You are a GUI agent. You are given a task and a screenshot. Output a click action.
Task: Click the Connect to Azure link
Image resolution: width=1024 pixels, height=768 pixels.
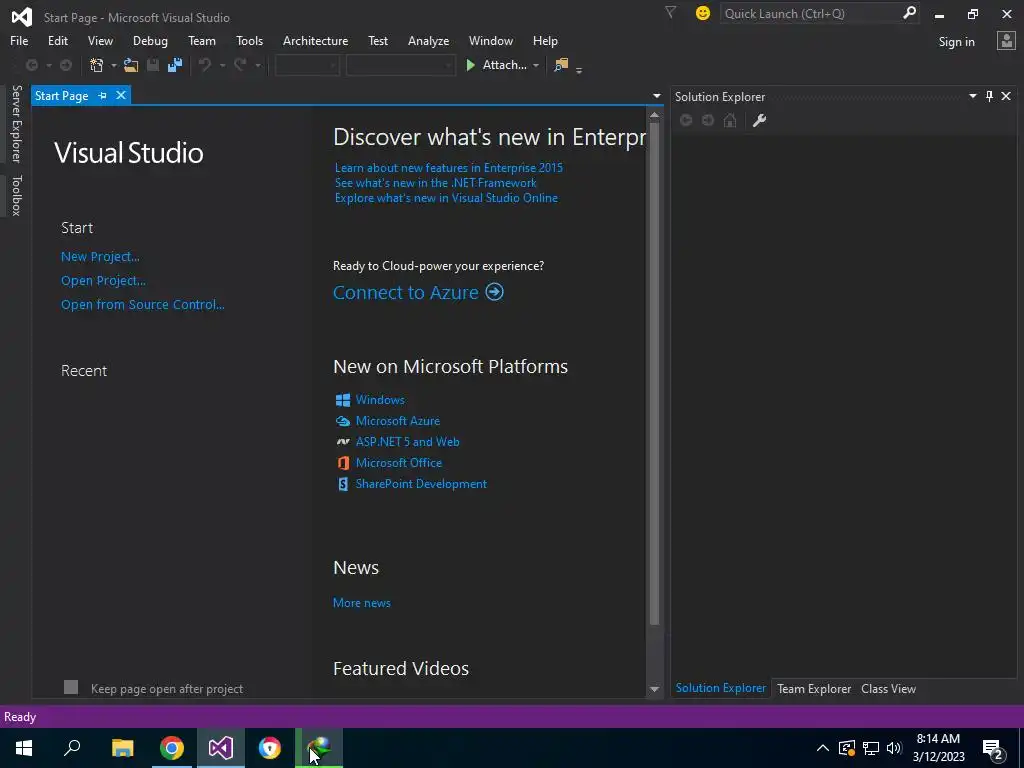pos(418,292)
